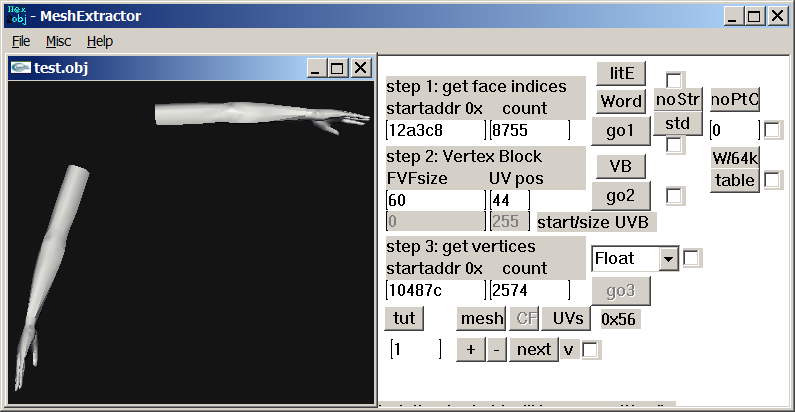Screen dimensions: 795x412
Task: Maximize the test.obj child window
Action: [x=337, y=68]
